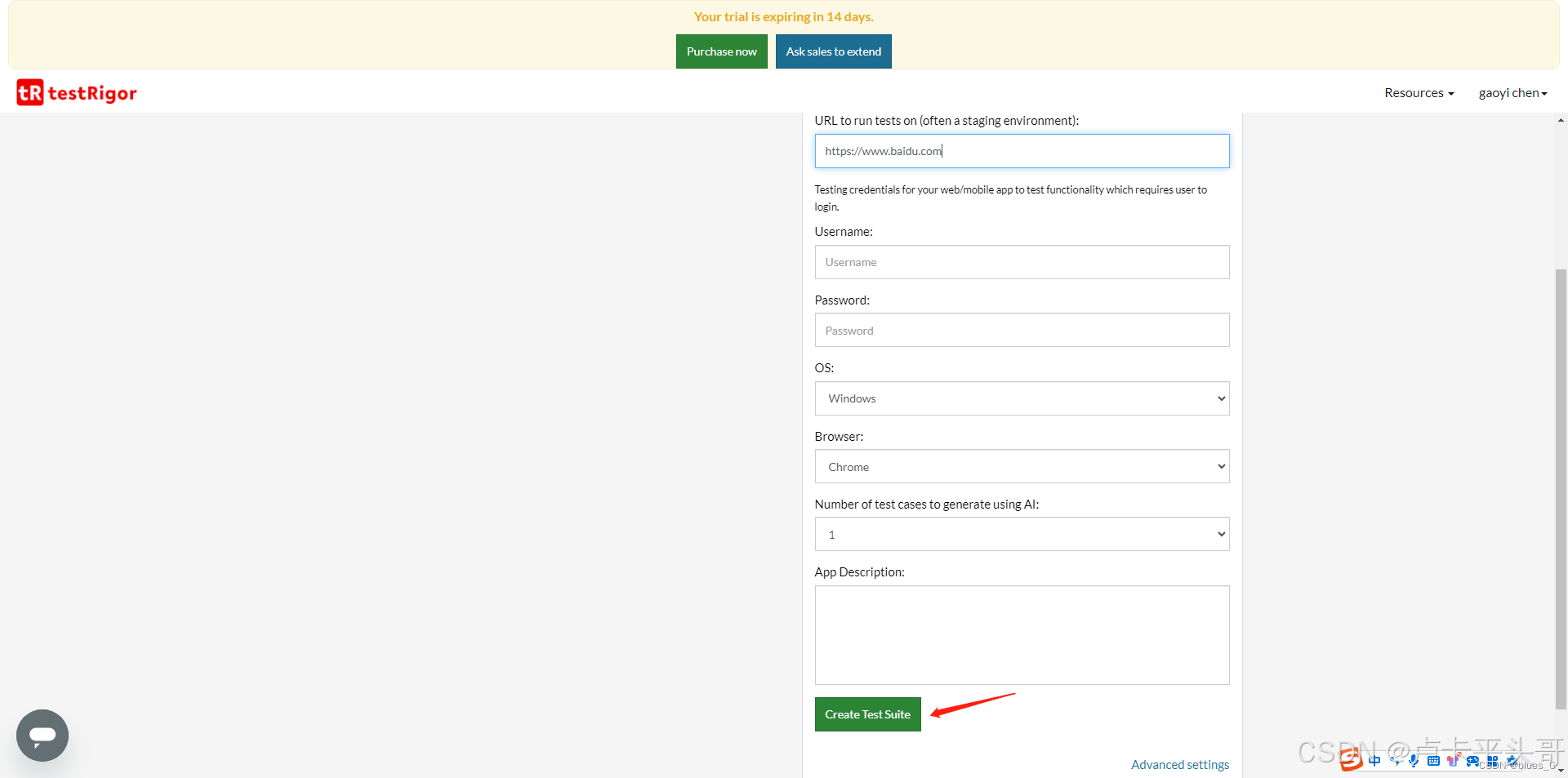Click the scrollbar down arrow
Screen dimensions: 1568x778
click(1561, 770)
